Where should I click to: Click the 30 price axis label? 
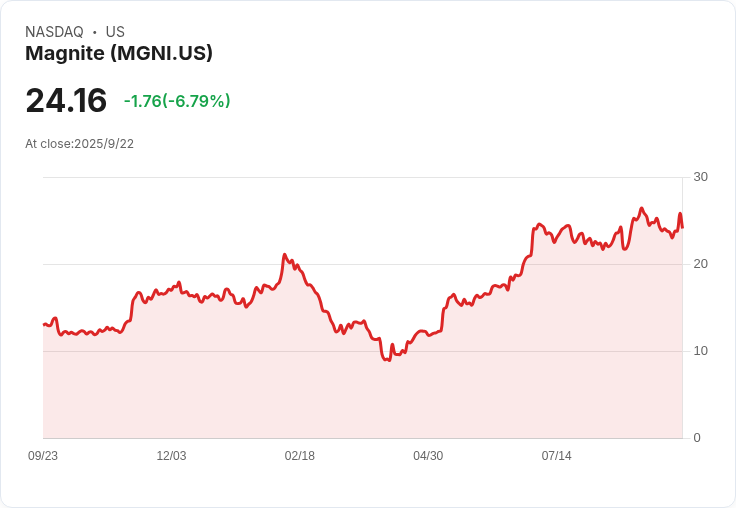(700, 177)
